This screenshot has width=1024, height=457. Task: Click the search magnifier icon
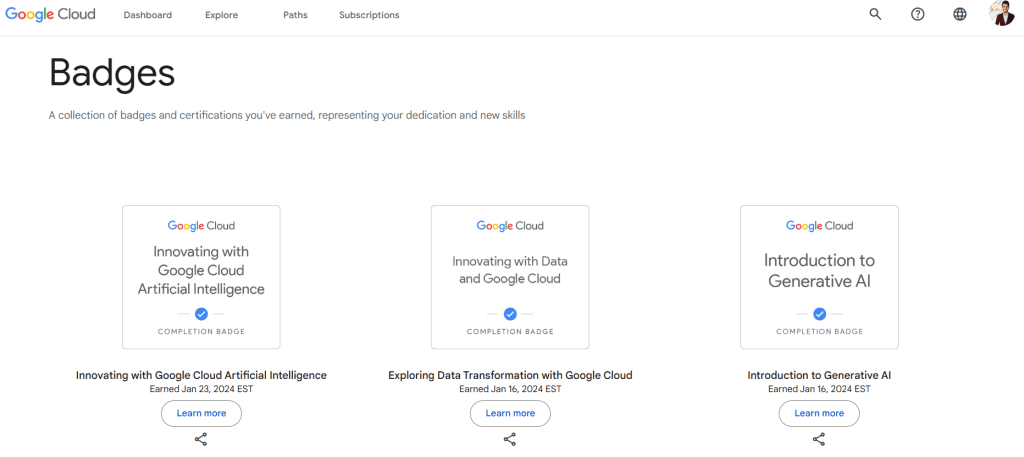point(875,14)
